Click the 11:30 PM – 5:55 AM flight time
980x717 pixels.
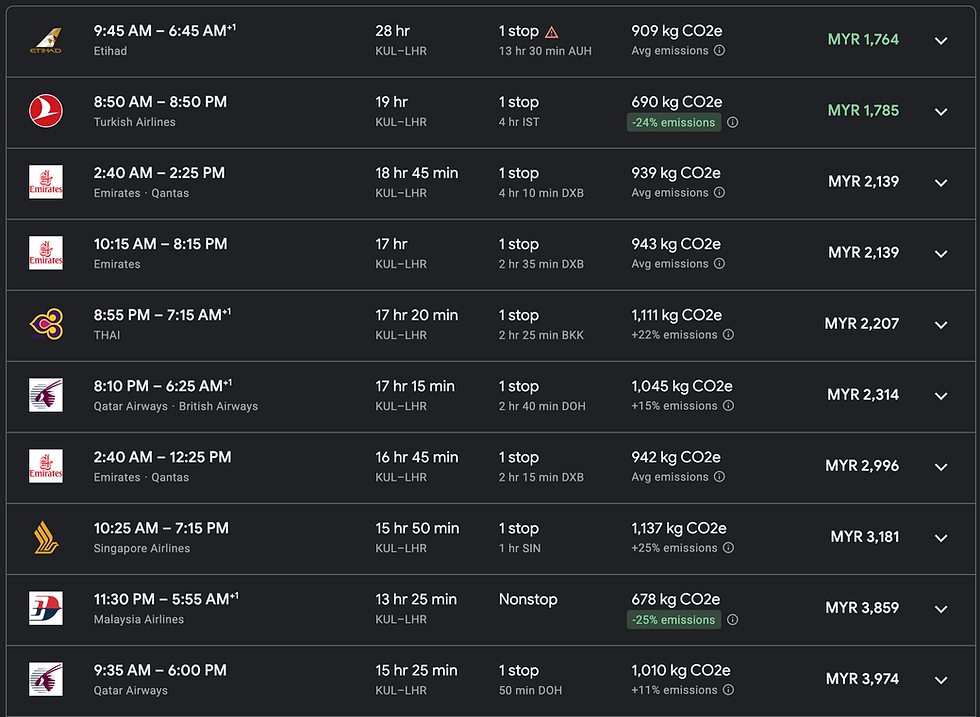point(166,599)
